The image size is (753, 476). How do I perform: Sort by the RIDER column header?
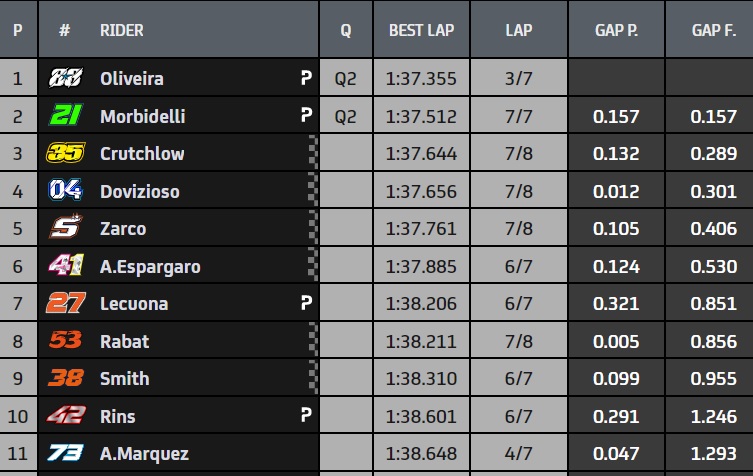(122, 30)
